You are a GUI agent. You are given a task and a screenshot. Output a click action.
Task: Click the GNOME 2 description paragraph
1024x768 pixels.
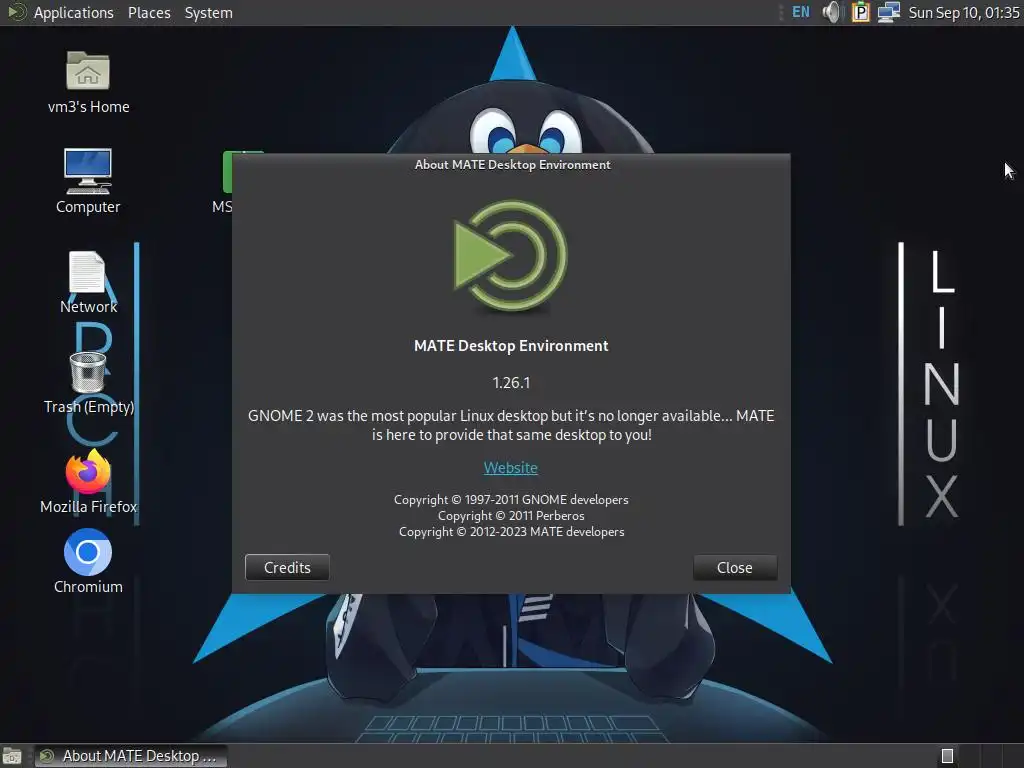511,425
